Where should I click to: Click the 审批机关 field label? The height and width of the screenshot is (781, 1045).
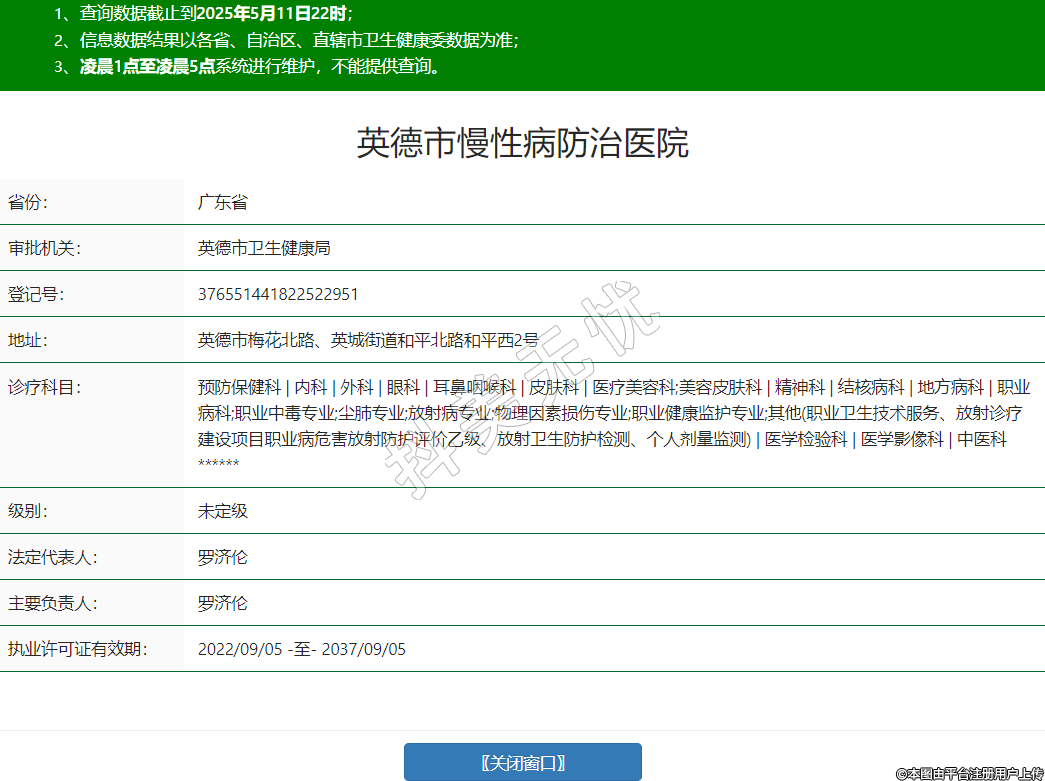coord(43,248)
